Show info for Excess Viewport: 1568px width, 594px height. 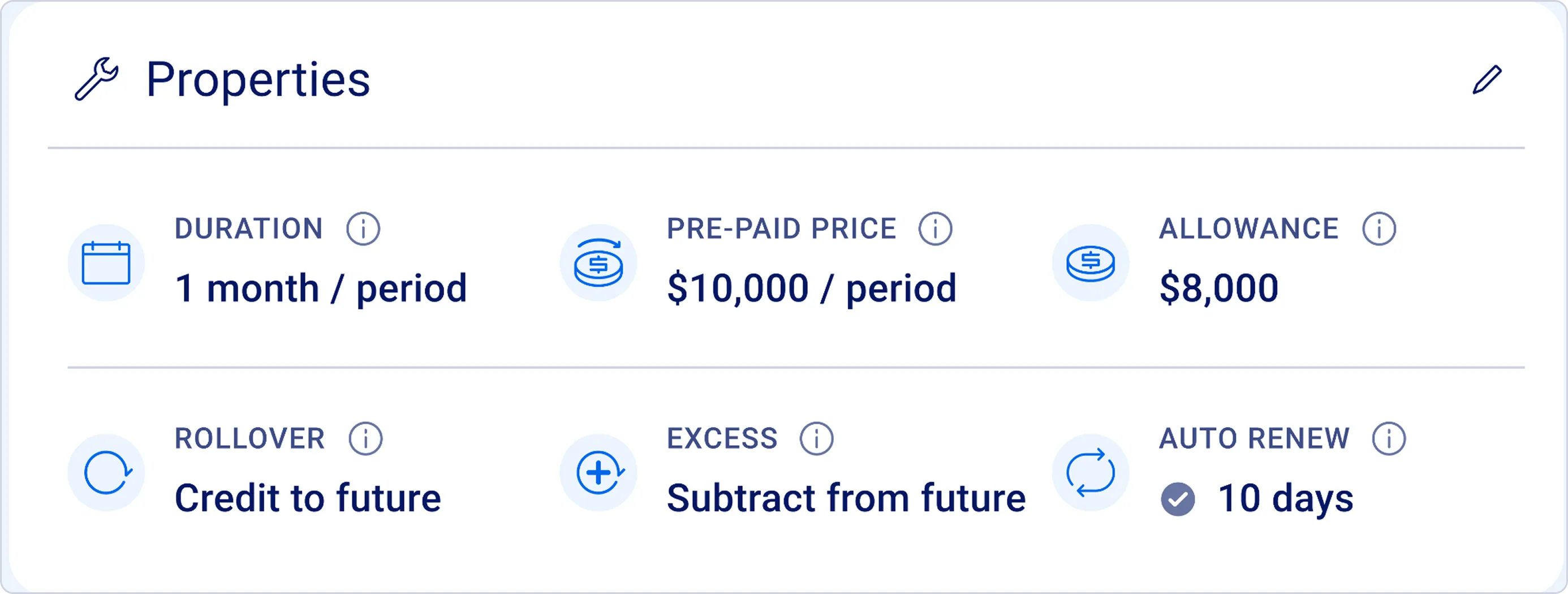pyautogui.click(x=817, y=438)
